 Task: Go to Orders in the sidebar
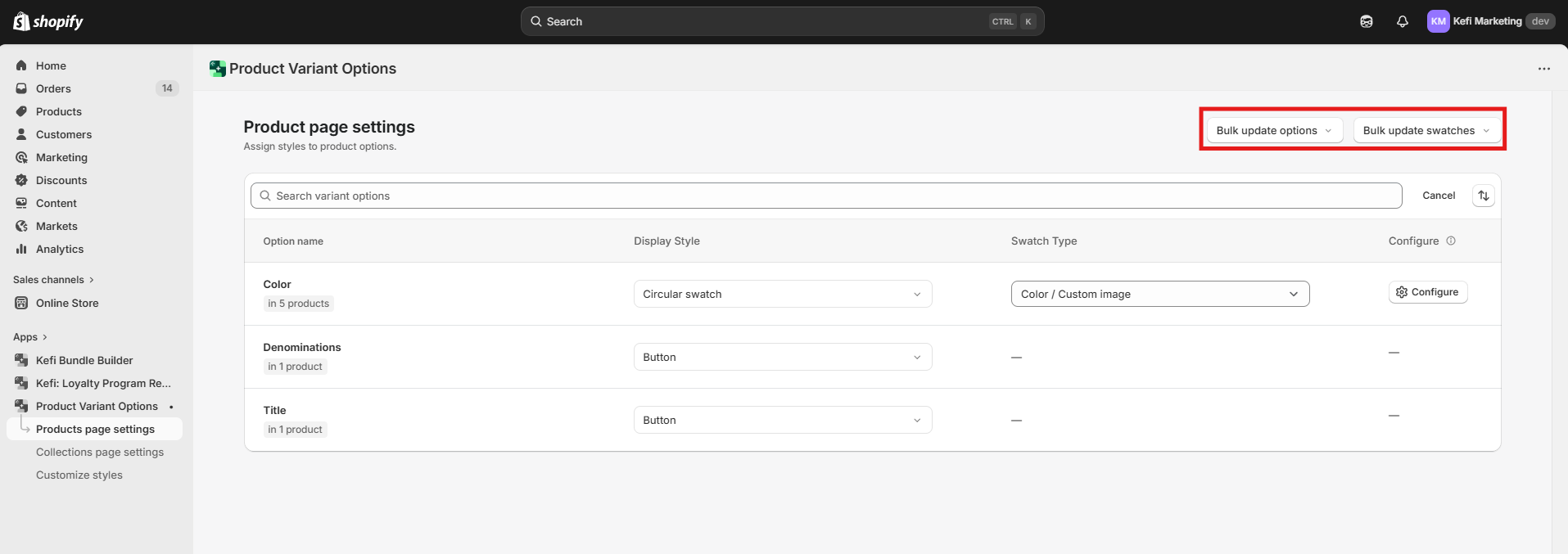click(x=53, y=88)
